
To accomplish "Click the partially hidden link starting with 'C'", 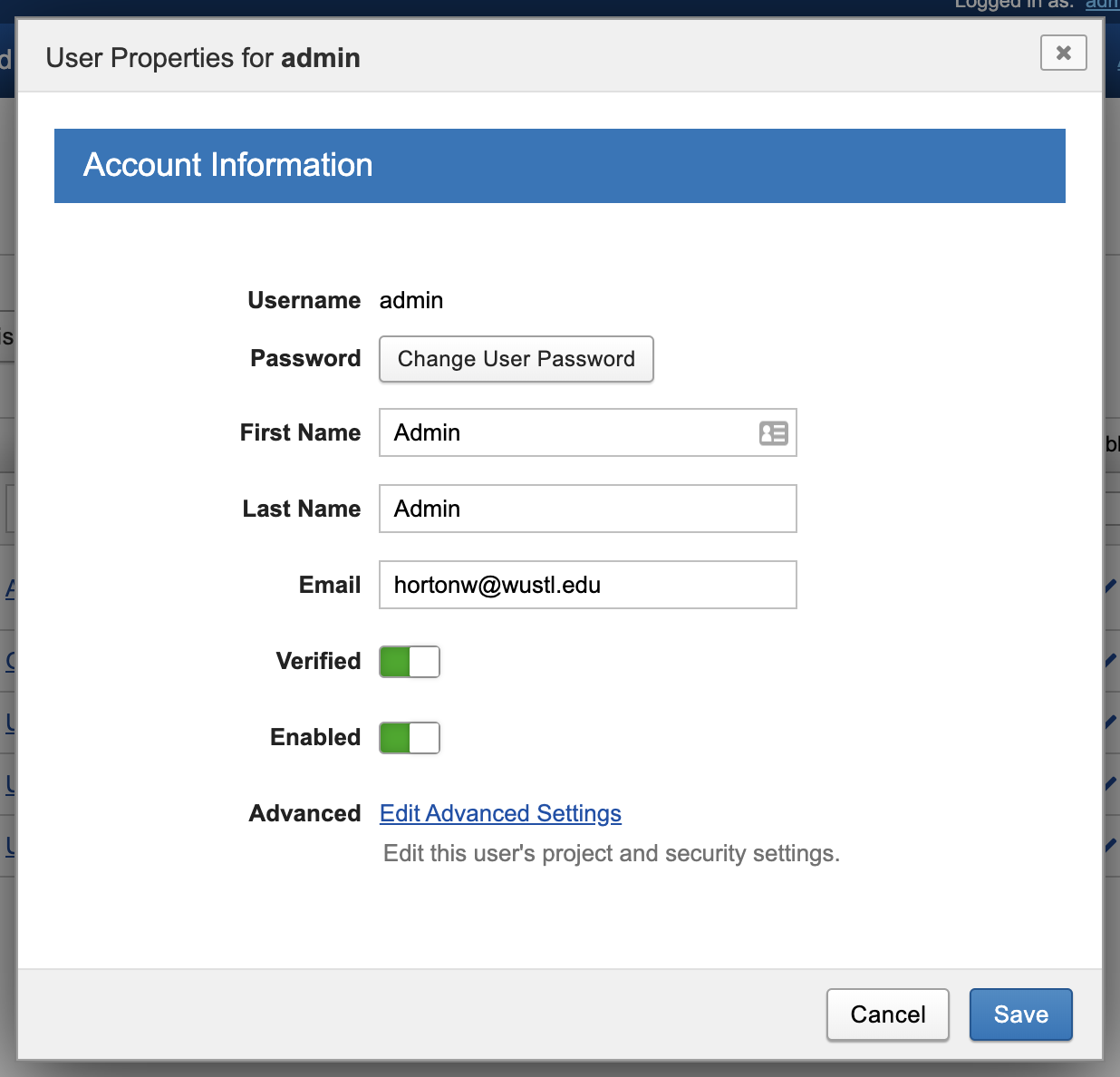I will tap(10, 661).
